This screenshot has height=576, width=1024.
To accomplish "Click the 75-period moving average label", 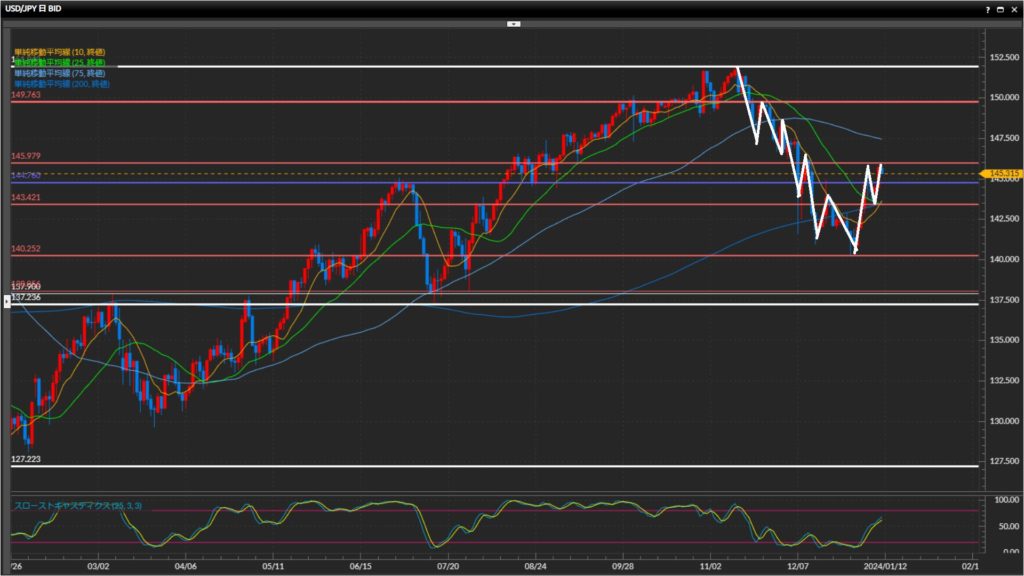I will [x=59, y=73].
